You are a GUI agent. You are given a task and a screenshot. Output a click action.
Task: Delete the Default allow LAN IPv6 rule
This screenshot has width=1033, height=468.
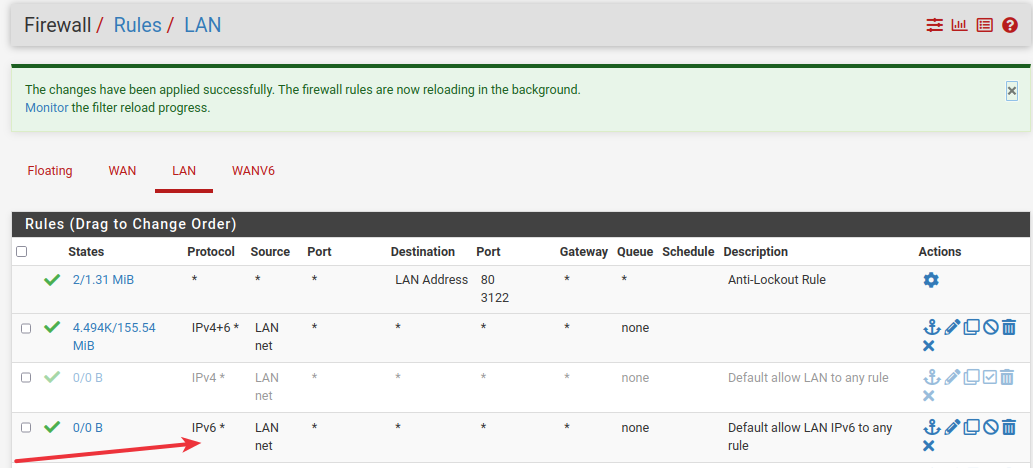pos(1008,427)
